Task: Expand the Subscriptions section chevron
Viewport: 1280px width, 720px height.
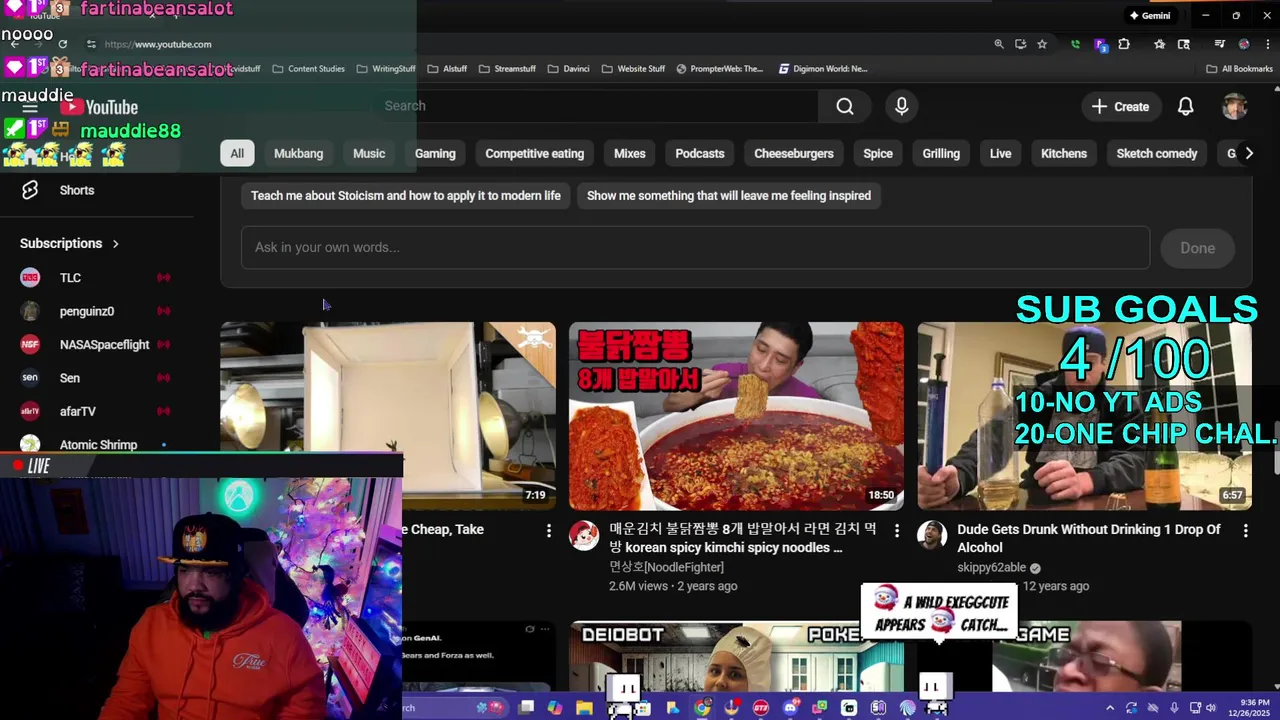Action: pos(115,243)
